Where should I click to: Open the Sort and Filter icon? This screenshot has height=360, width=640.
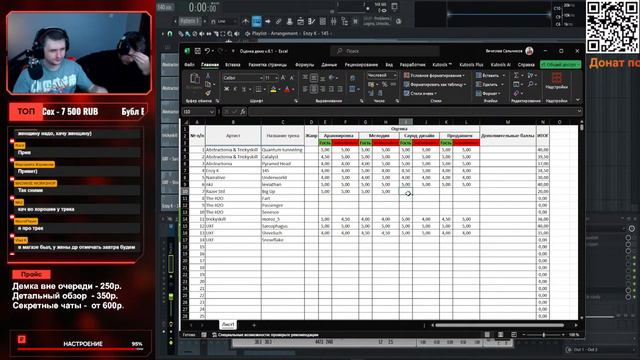coord(530,76)
